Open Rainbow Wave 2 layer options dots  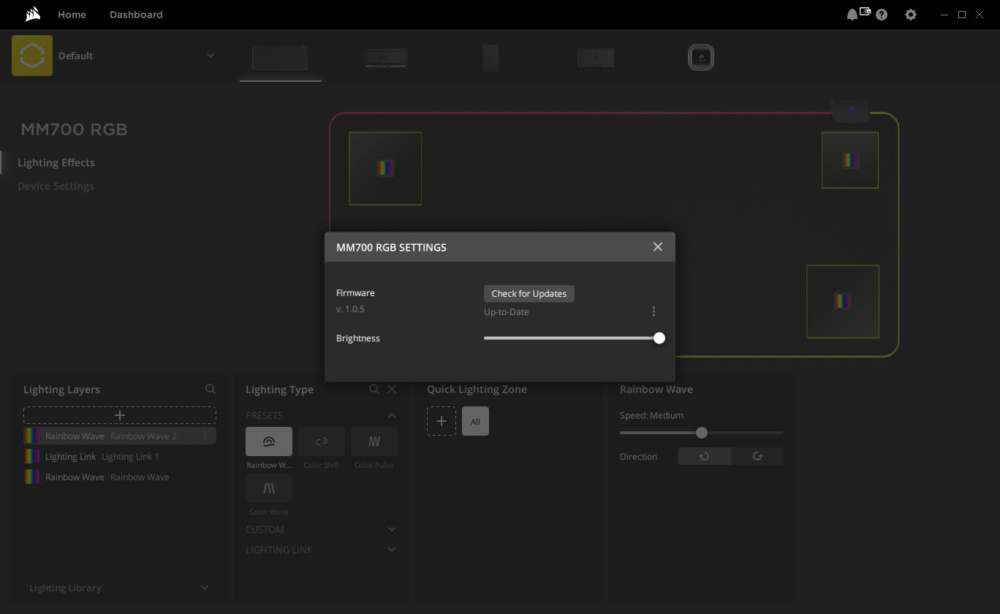click(x=205, y=436)
